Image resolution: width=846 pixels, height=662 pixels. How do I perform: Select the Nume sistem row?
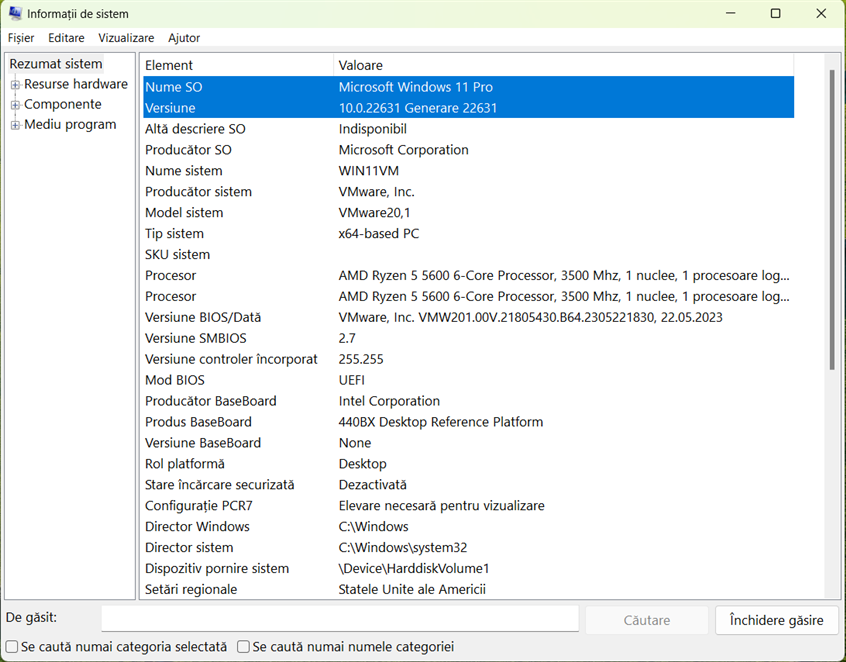point(468,171)
